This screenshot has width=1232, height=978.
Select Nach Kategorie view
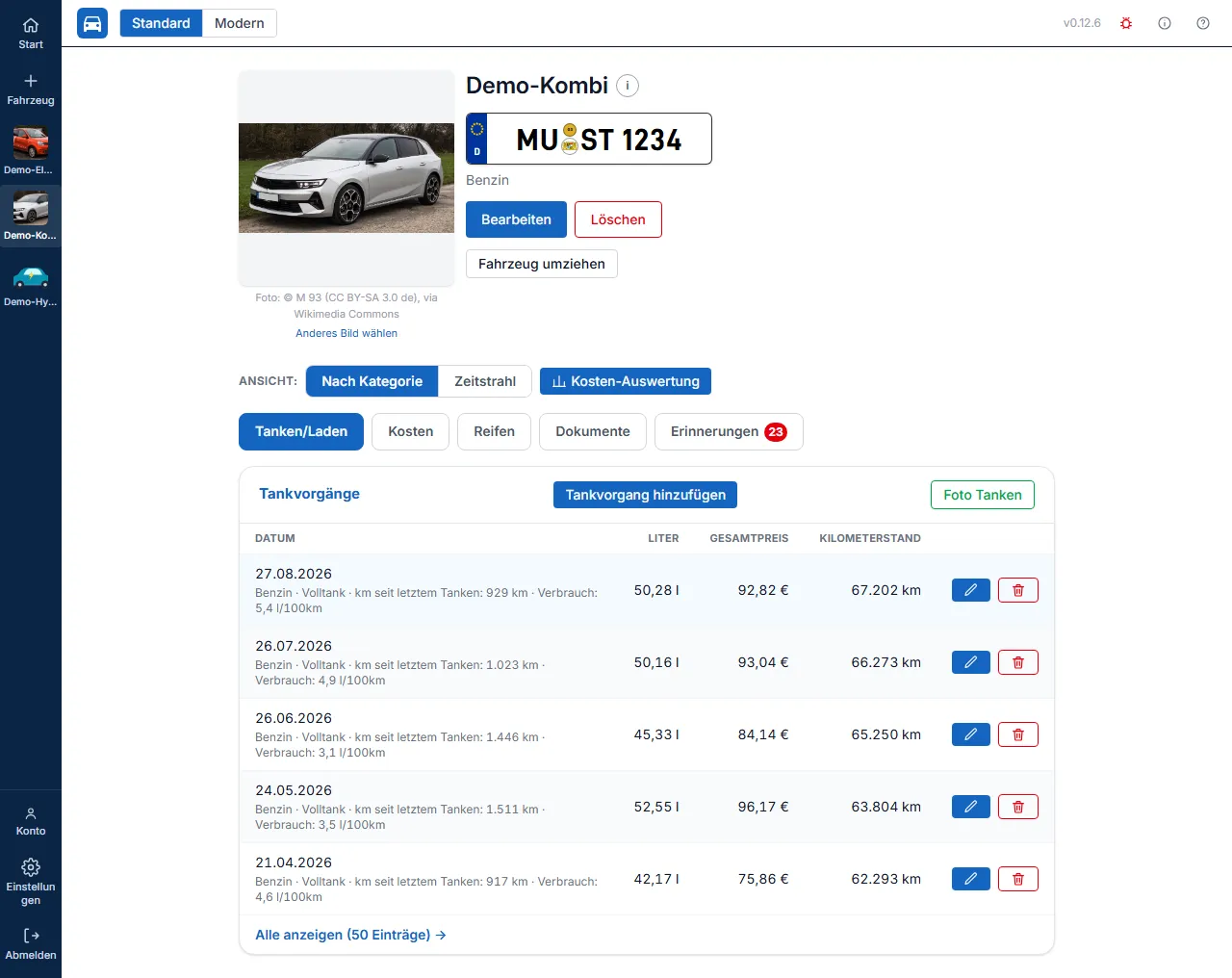(372, 381)
